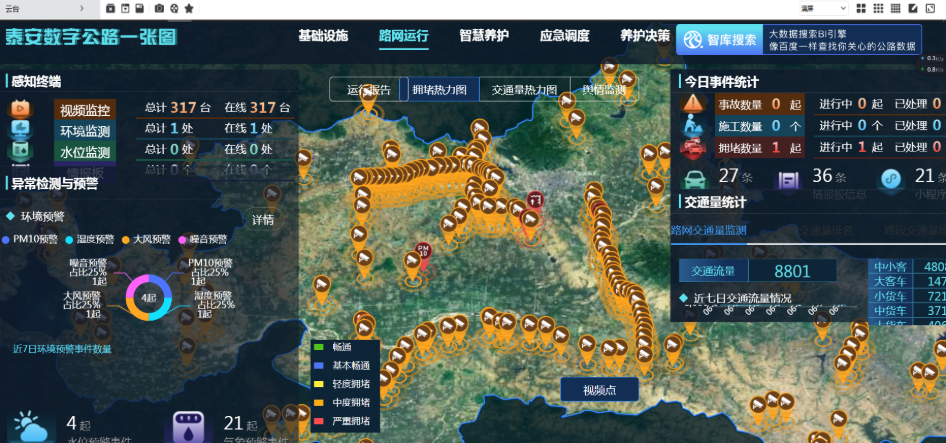
Task: Click the red PM10 map marker
Action: [x=424, y=252]
